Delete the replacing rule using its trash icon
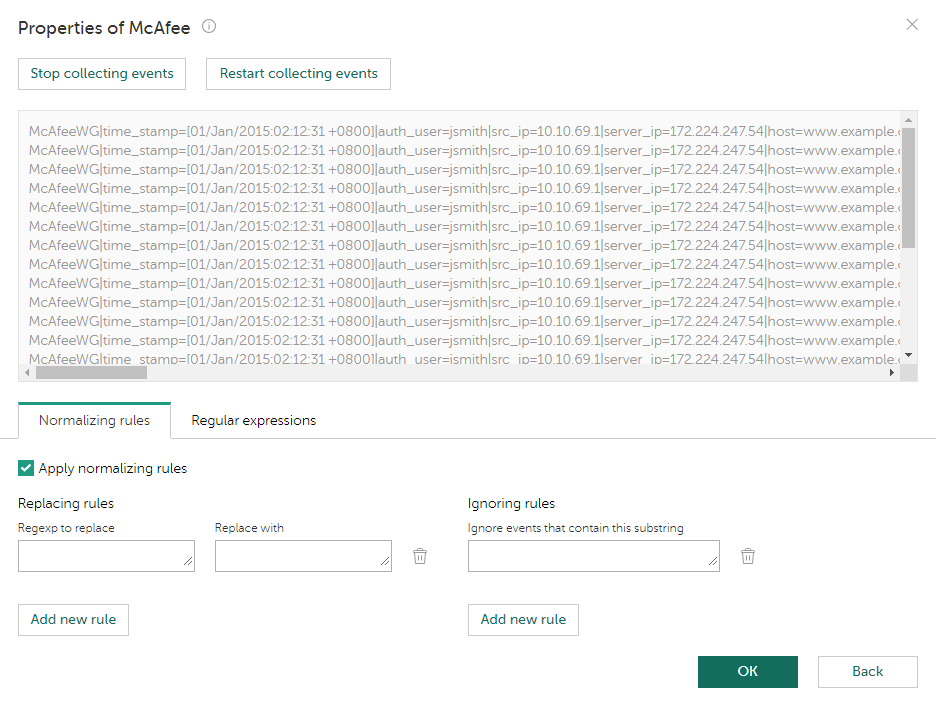This screenshot has width=936, height=705. click(420, 555)
